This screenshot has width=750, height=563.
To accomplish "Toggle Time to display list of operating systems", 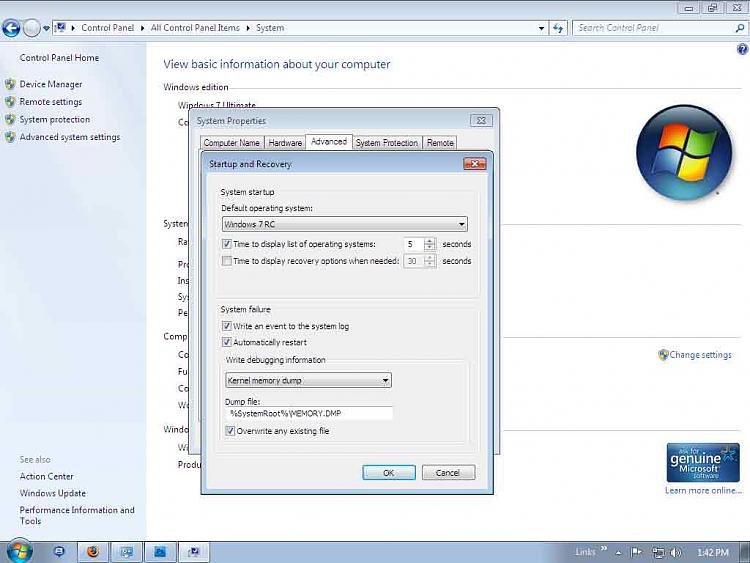I will [227, 244].
